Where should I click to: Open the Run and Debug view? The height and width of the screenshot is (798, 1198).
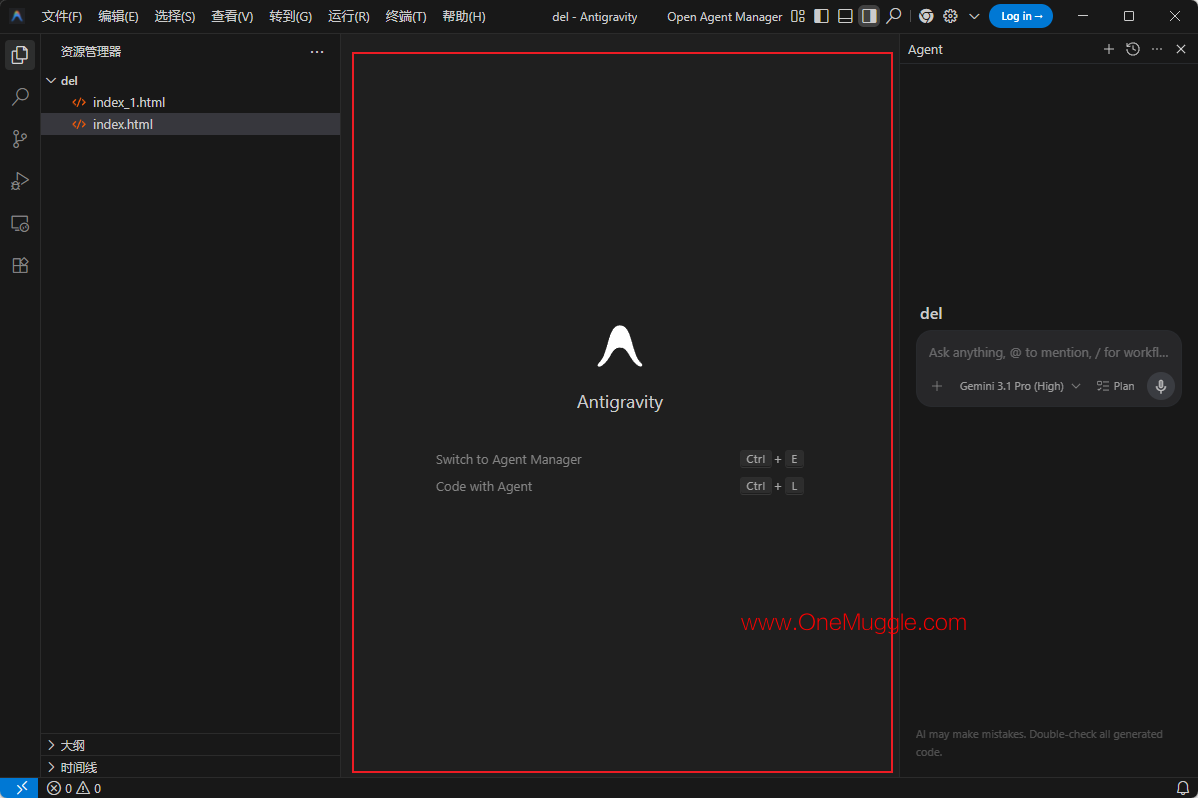tap(20, 181)
